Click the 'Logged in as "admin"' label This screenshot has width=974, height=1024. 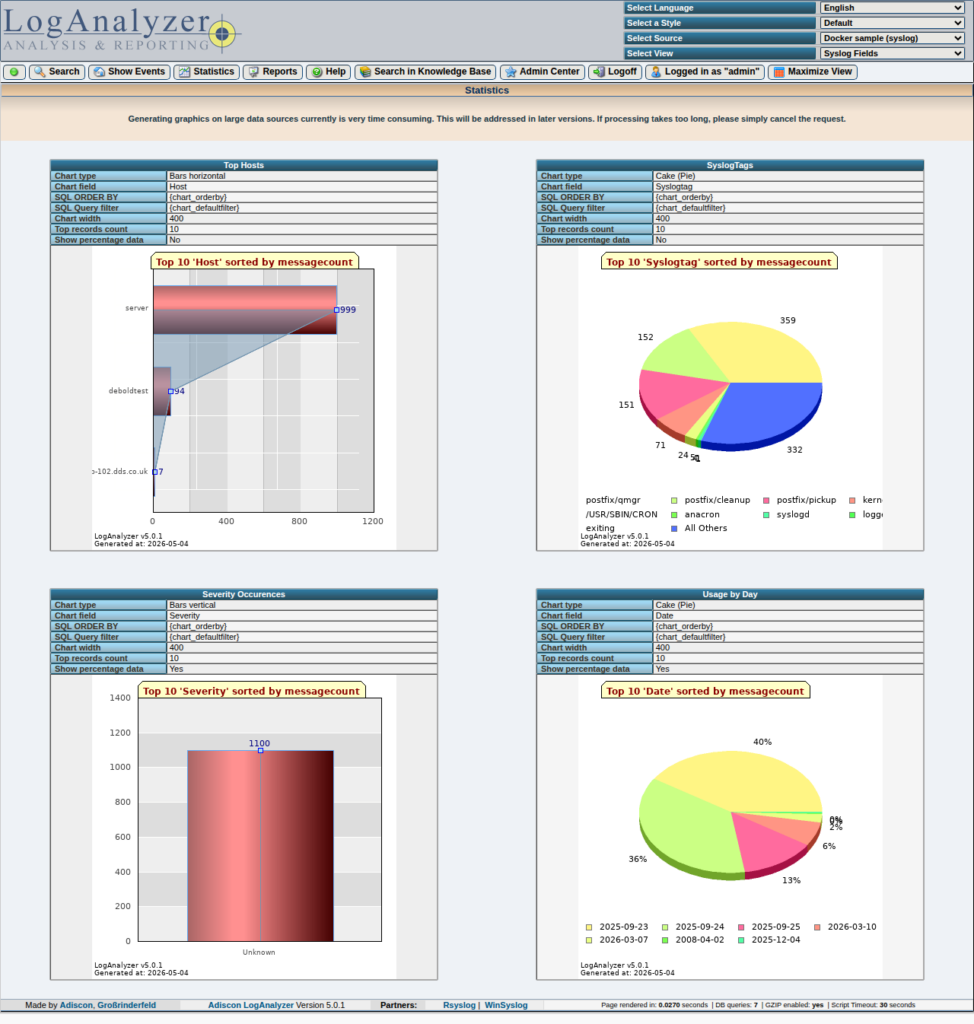(712, 72)
